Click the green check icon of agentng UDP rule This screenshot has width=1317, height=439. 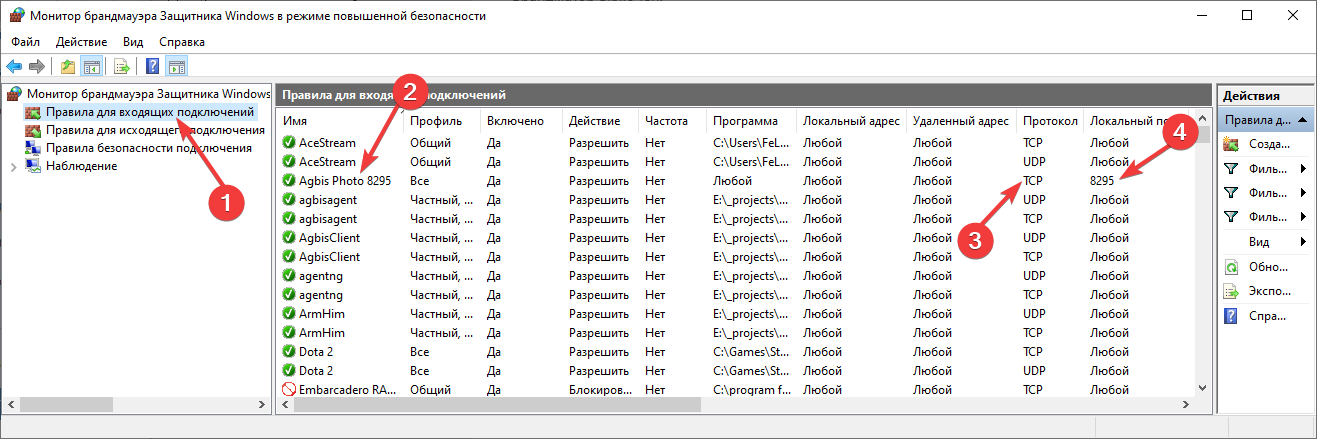pos(289,276)
